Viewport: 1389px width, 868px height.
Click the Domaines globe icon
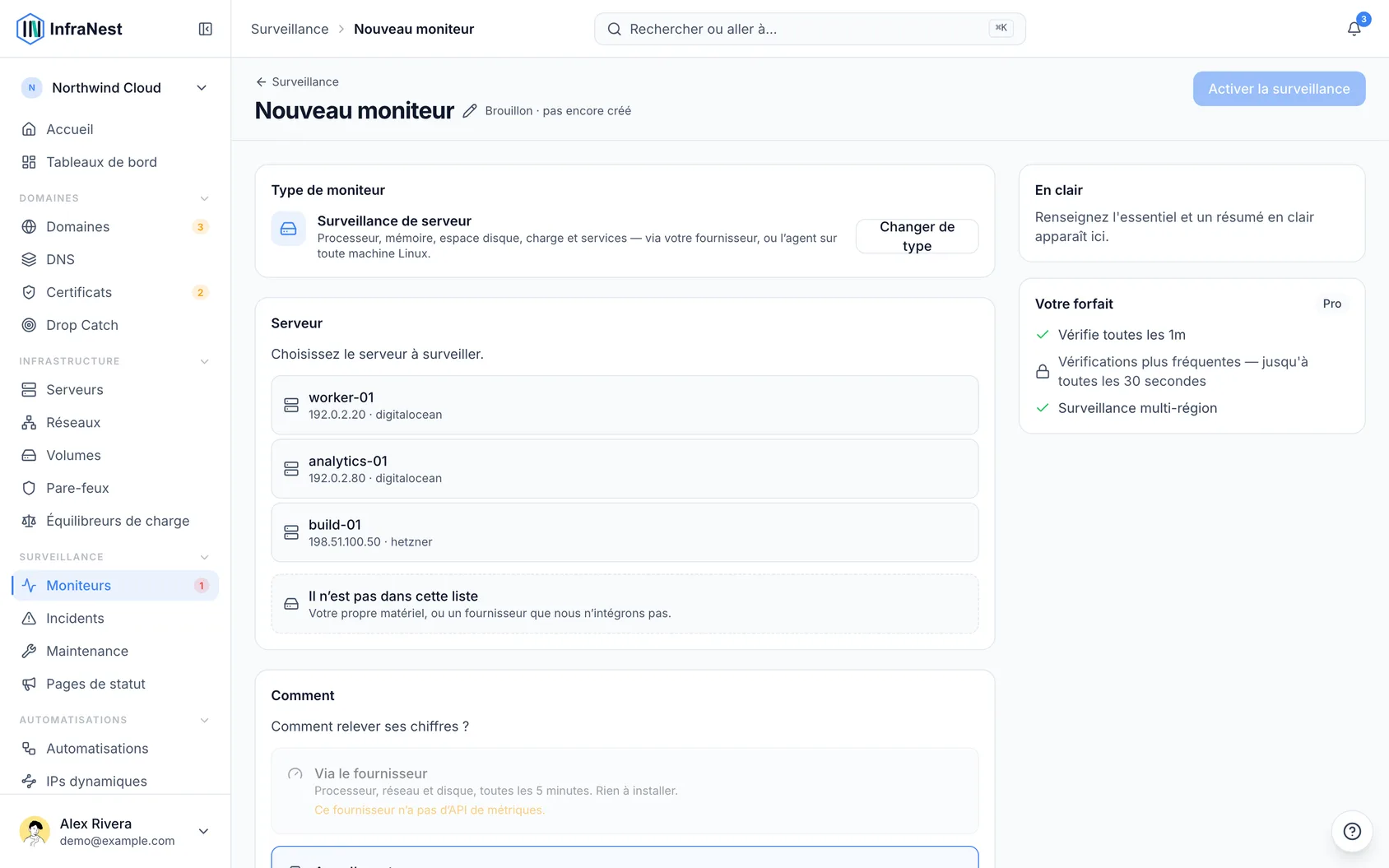point(29,226)
